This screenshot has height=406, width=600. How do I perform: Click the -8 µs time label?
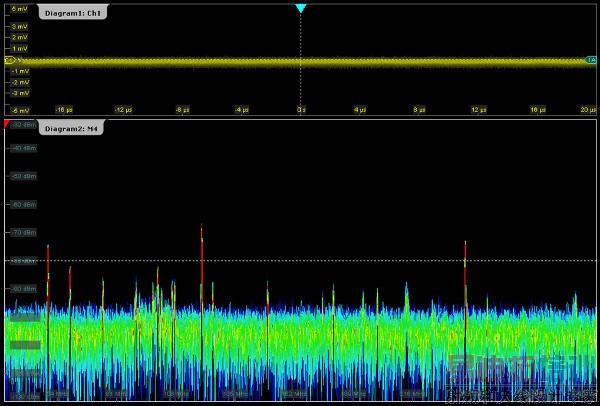183,110
